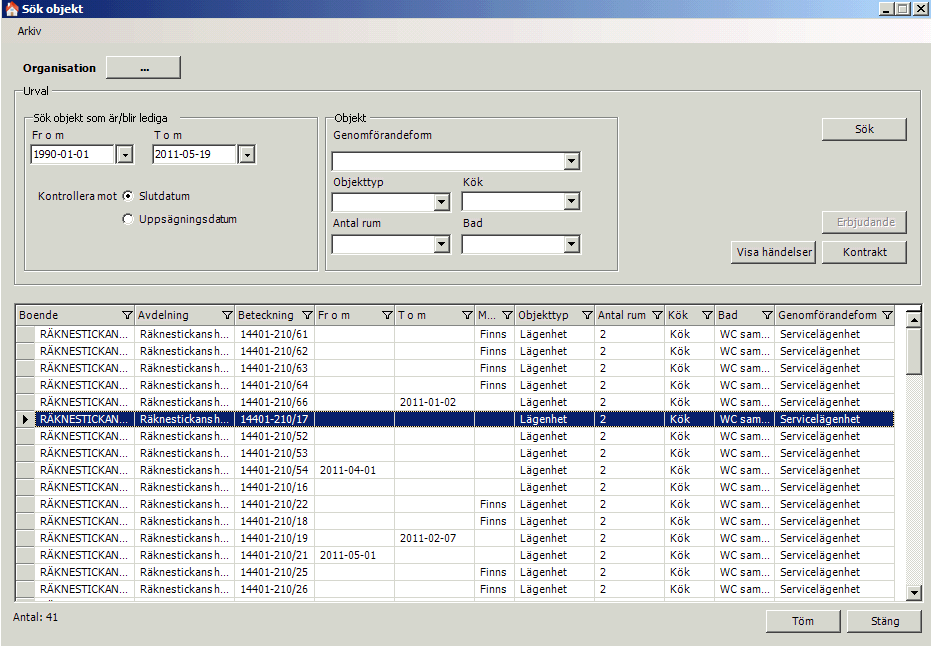931x646 pixels.
Task: Open the filter icon on Antal rum column header
Action: coord(657,315)
